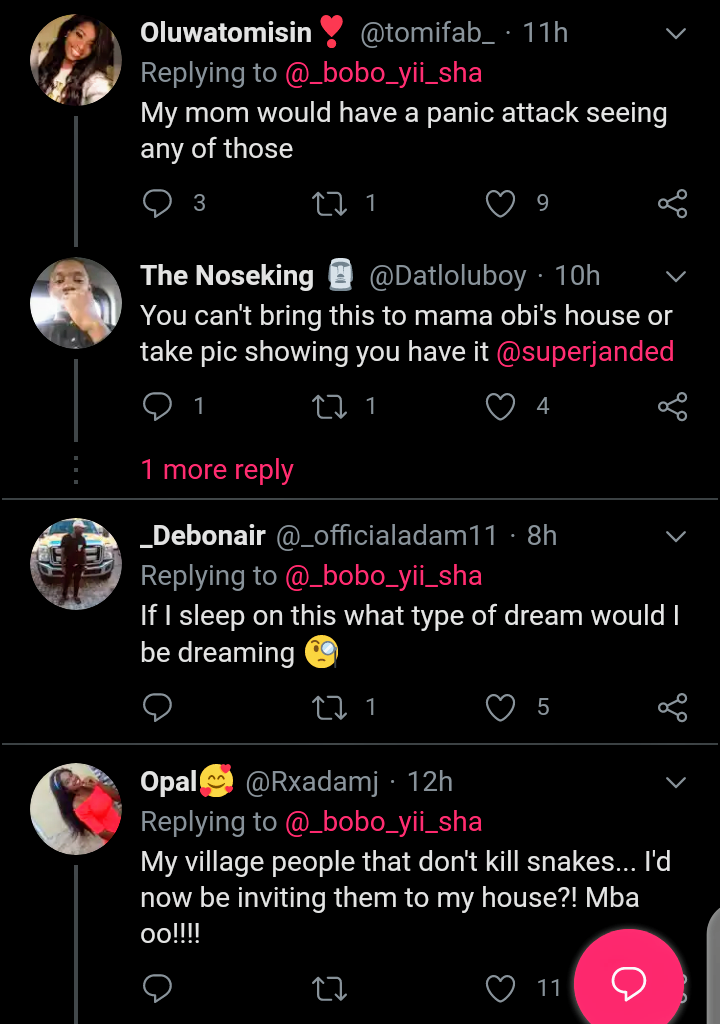Viewport: 720px width, 1024px height.
Task: Open _Debonair's profile avatar
Action: (76, 563)
